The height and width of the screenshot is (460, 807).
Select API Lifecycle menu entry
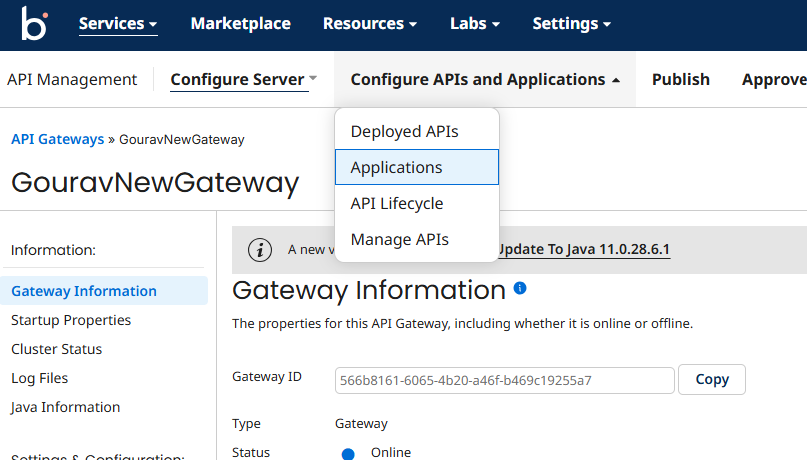tap(396, 204)
